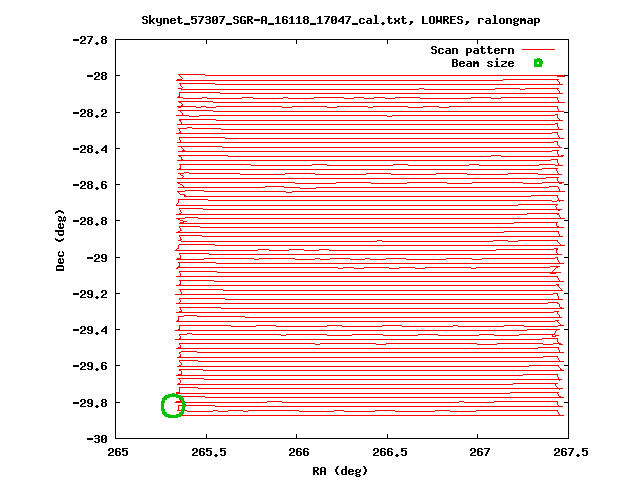Click the 266.5 RA tick label
This screenshot has width=640, height=480.
click(389, 452)
